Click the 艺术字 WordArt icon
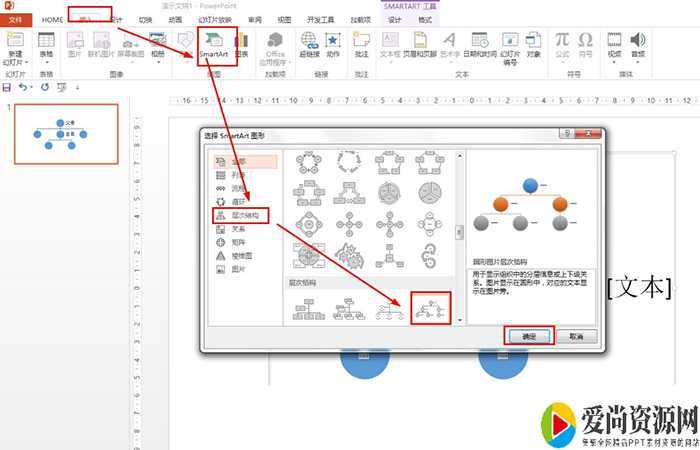Viewport: 700px width, 450px height. [451, 45]
